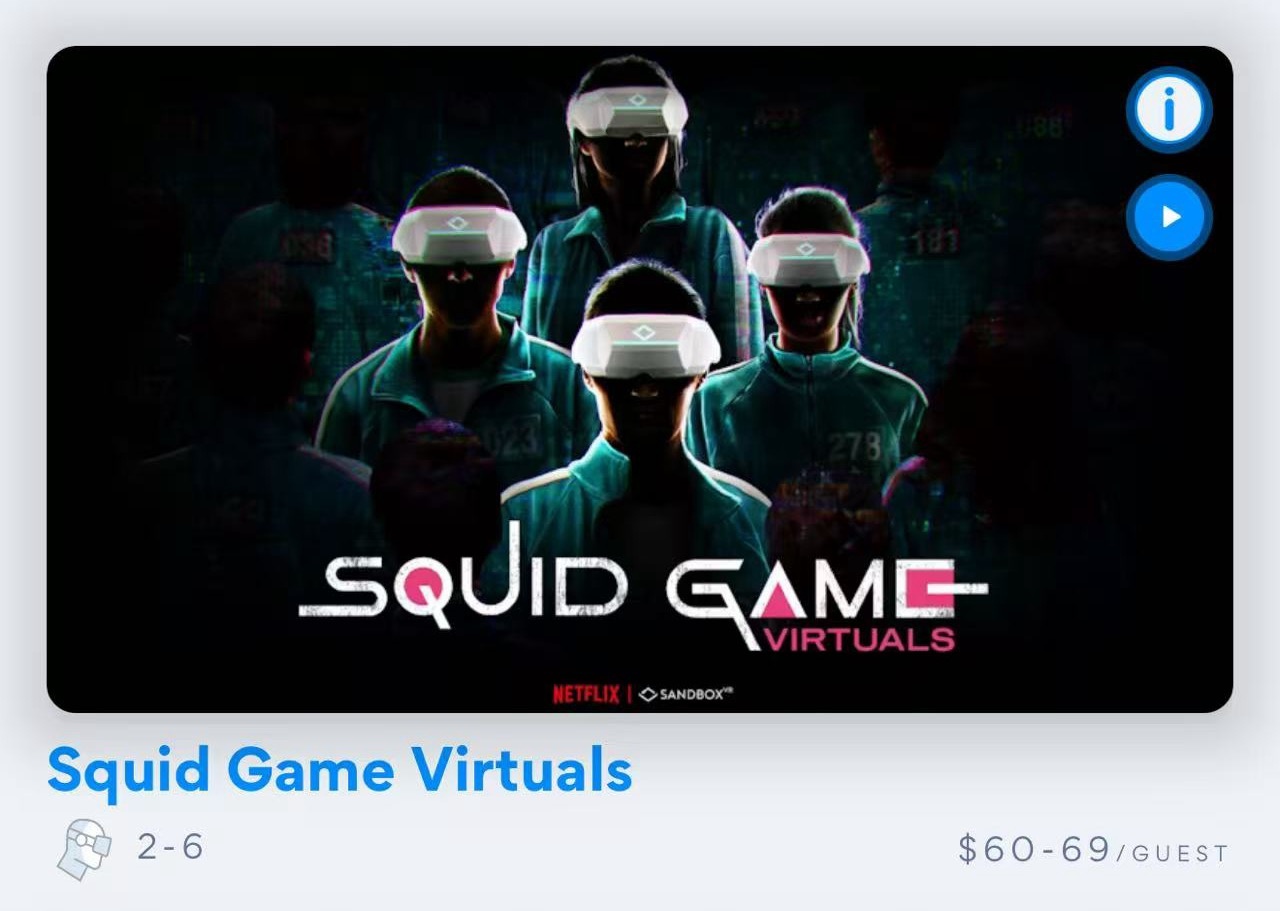Click the left player's VR headset

pyautogui.click(x=459, y=234)
